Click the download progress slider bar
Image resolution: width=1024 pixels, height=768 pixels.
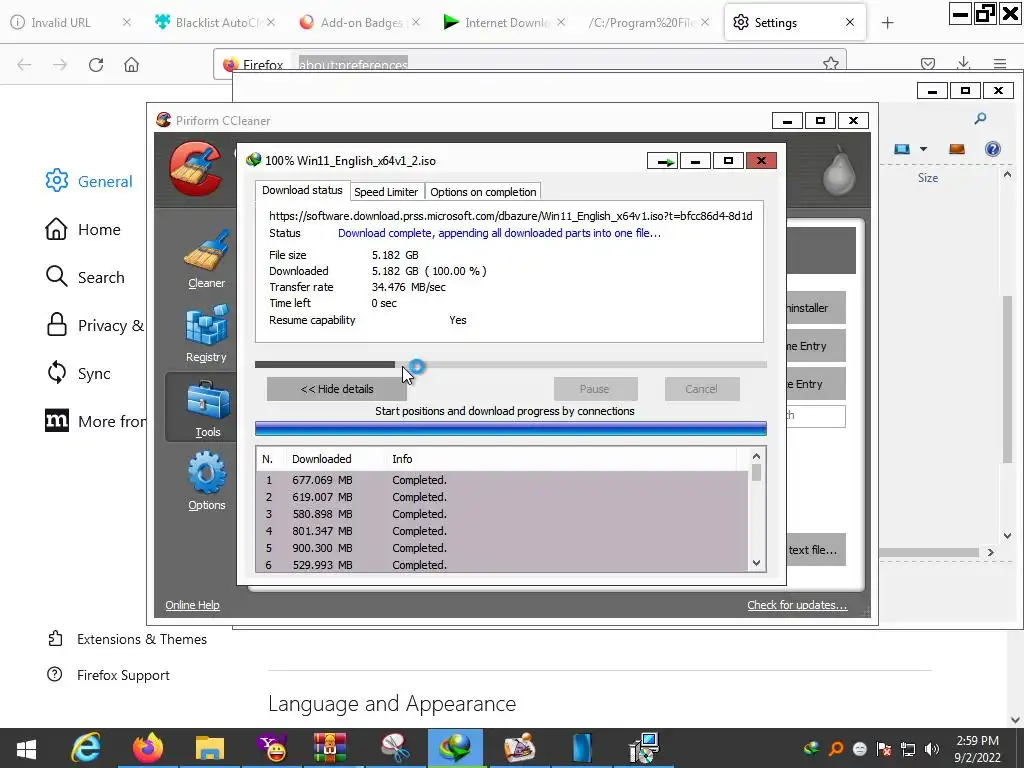point(511,365)
